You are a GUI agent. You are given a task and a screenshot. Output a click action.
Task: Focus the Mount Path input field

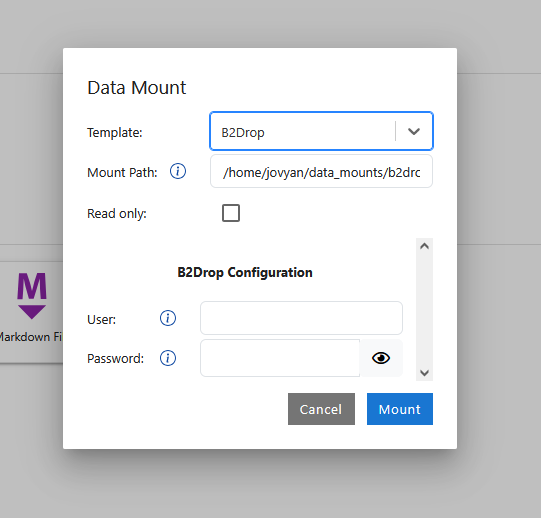(x=321, y=171)
